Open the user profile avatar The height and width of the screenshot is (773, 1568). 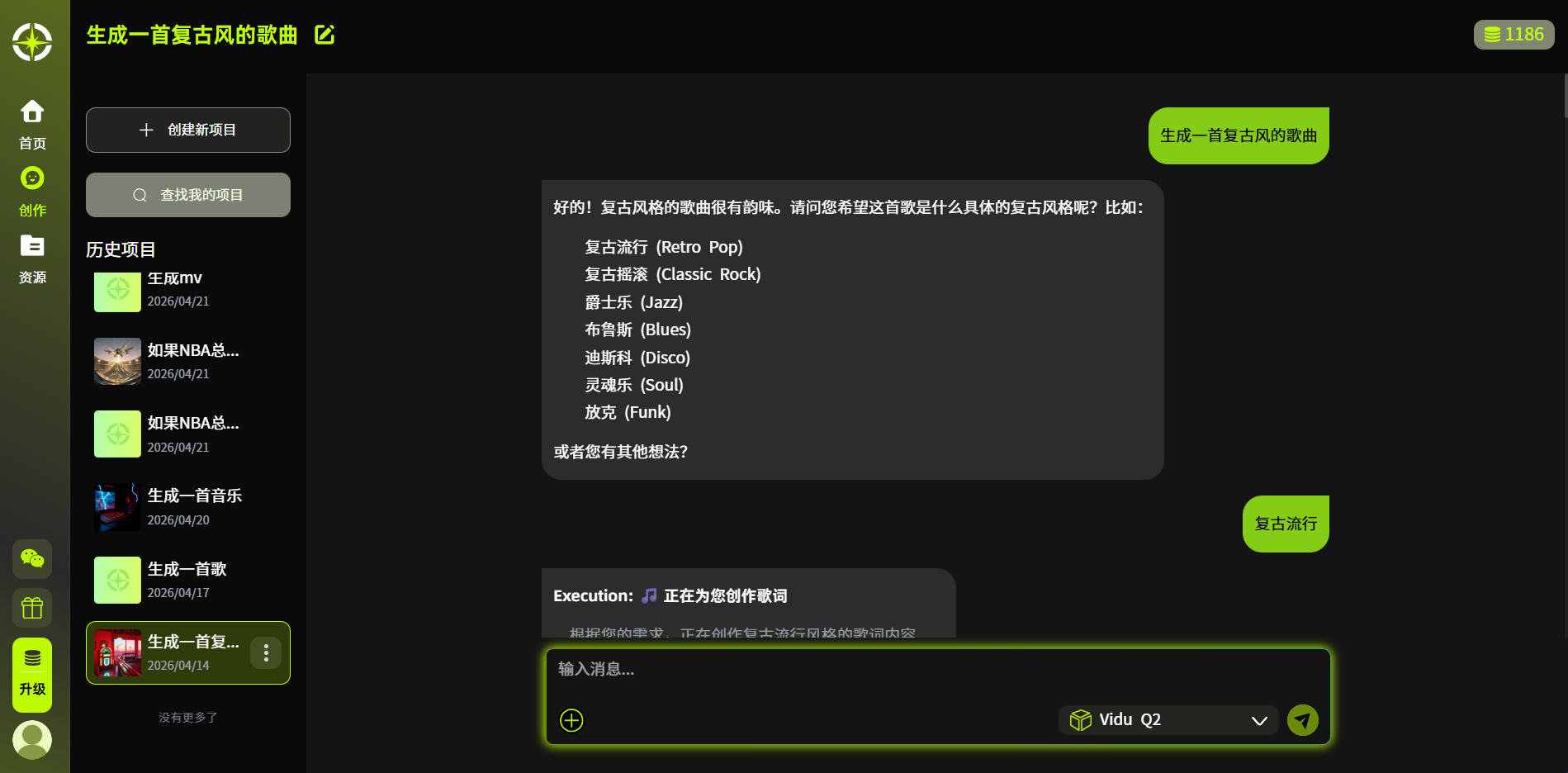tap(32, 739)
